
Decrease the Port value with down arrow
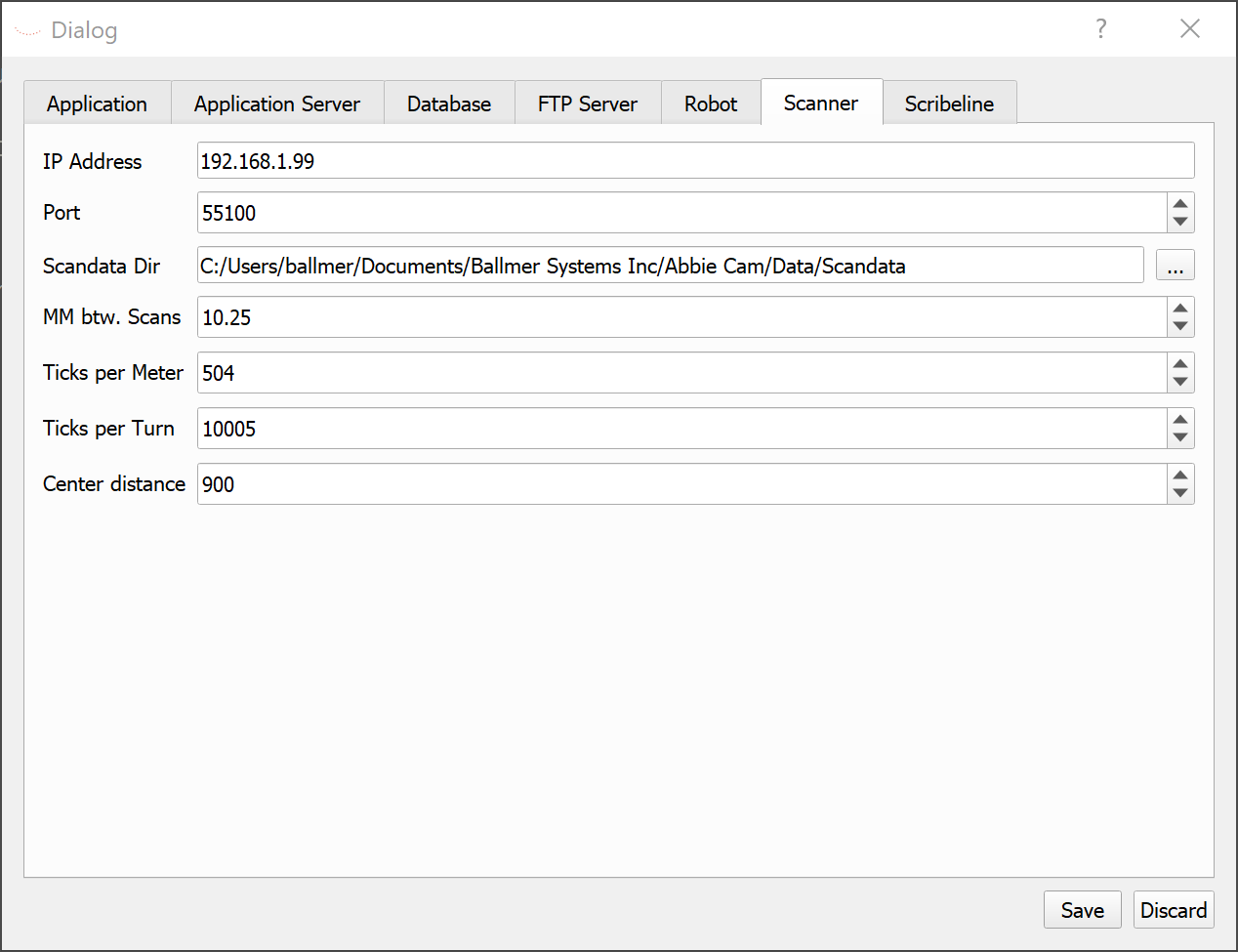[x=1180, y=223]
